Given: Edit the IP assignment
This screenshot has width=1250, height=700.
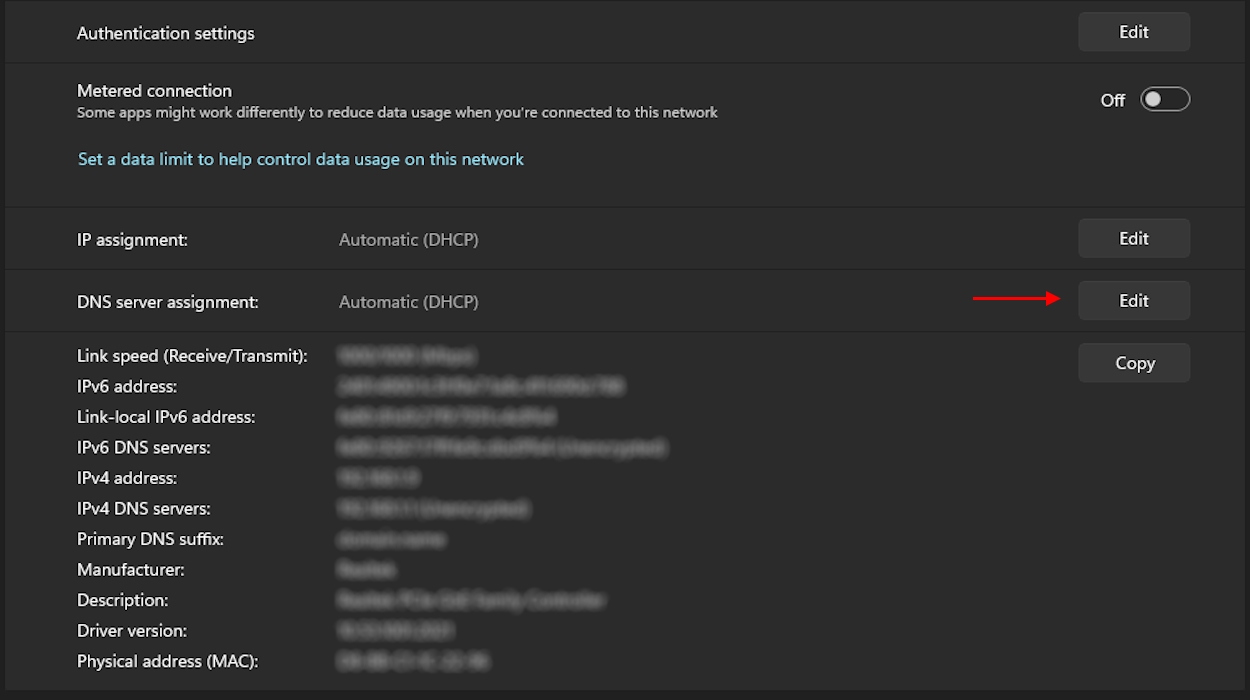Looking at the screenshot, I should [x=1133, y=238].
